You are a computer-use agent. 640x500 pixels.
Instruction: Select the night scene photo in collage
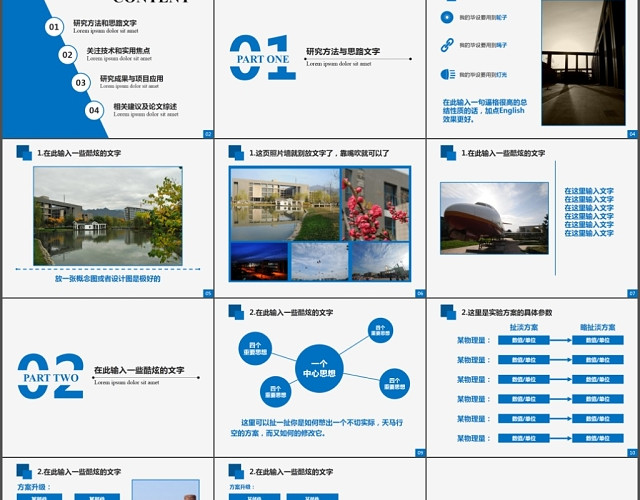(259, 261)
